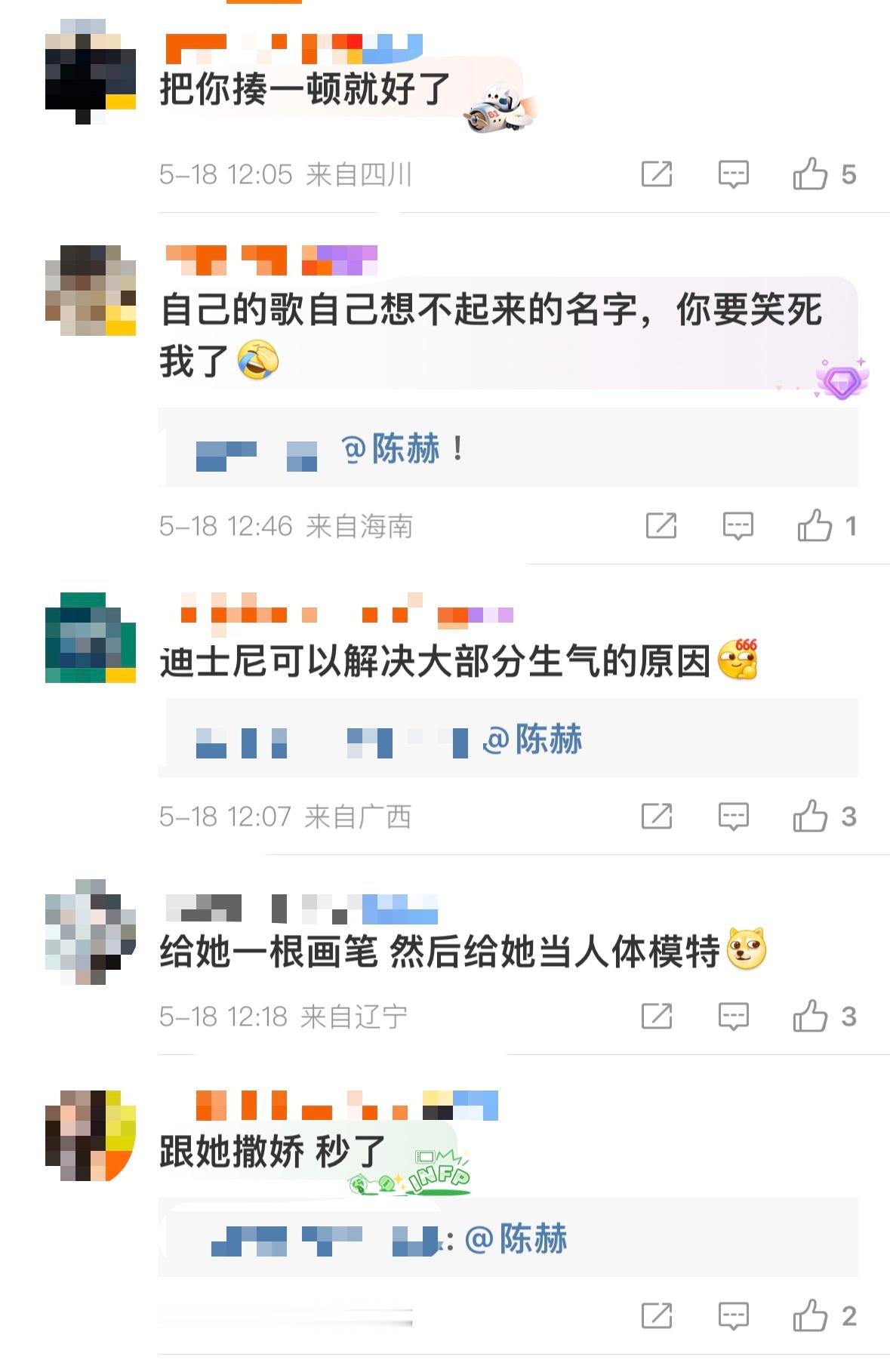This screenshot has width=890, height=1372.
Task: Reply to the 5-18 12:05 comment
Action: pyautogui.click(x=732, y=174)
